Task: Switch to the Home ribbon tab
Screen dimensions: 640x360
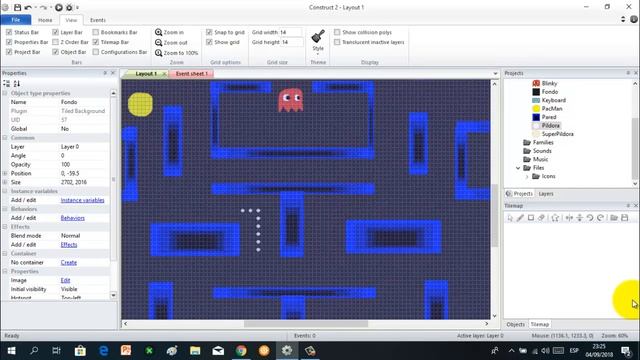Action: click(45, 20)
